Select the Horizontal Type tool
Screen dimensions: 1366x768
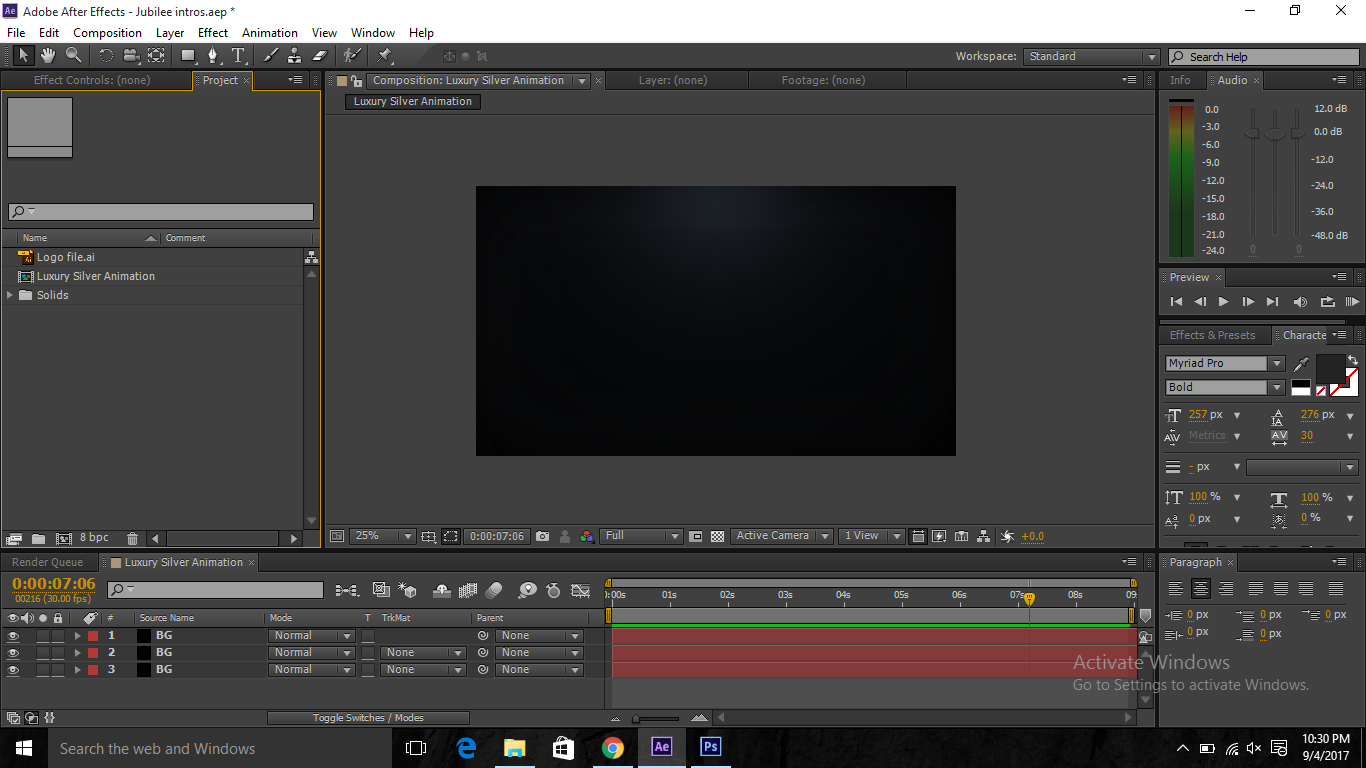pos(238,56)
